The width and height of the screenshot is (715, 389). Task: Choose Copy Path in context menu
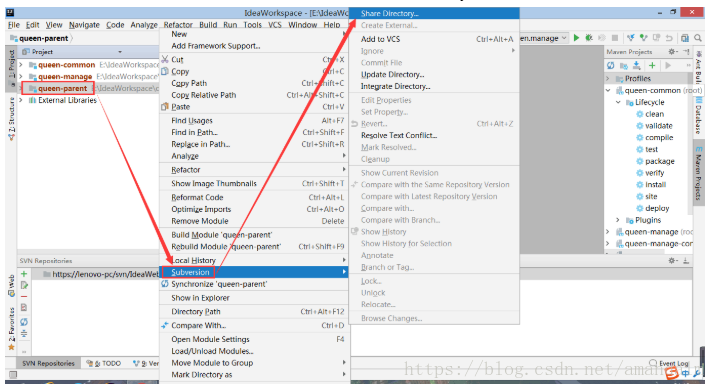click(x=254, y=83)
